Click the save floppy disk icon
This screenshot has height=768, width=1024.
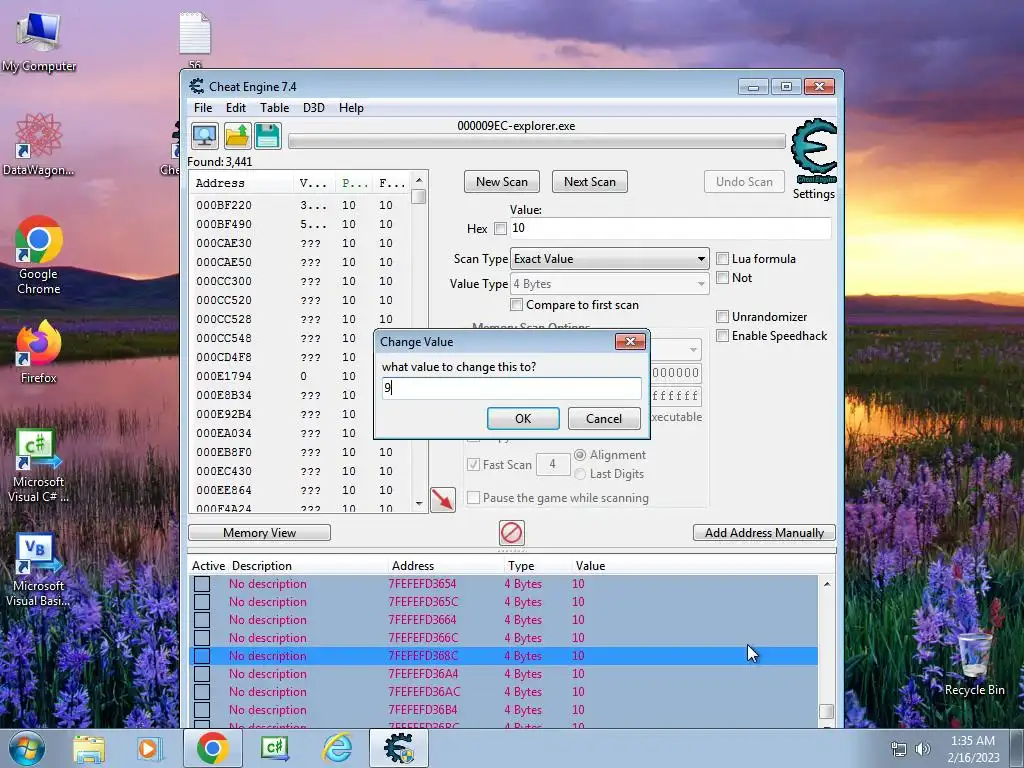click(268, 136)
